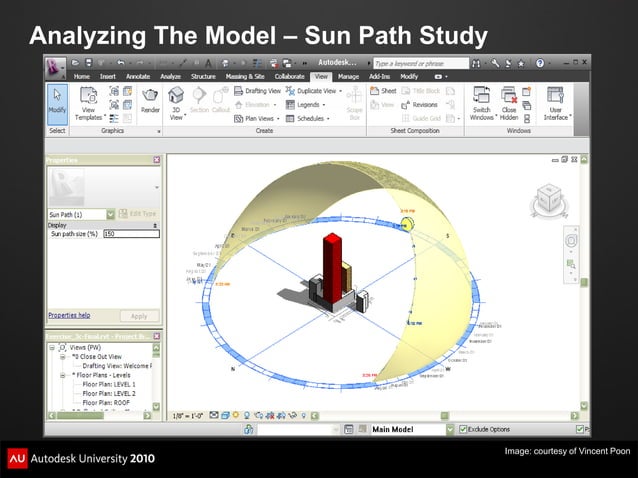Click the Edit Type button
Screen dimensions: 638x478
point(138,214)
